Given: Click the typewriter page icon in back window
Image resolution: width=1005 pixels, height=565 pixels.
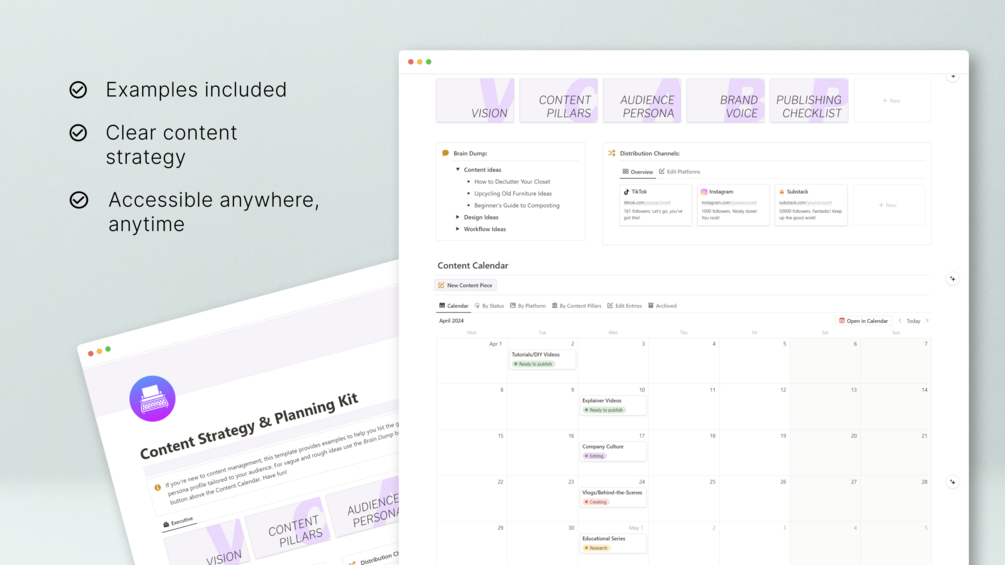Looking at the screenshot, I should click(153, 398).
